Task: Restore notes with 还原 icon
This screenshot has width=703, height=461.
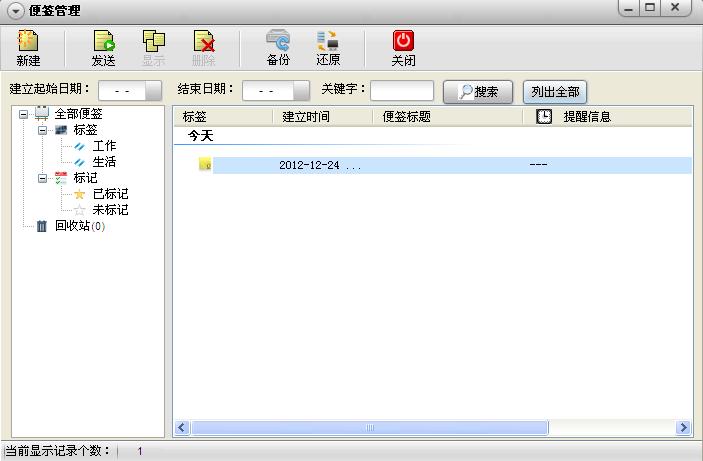Action: 328,40
